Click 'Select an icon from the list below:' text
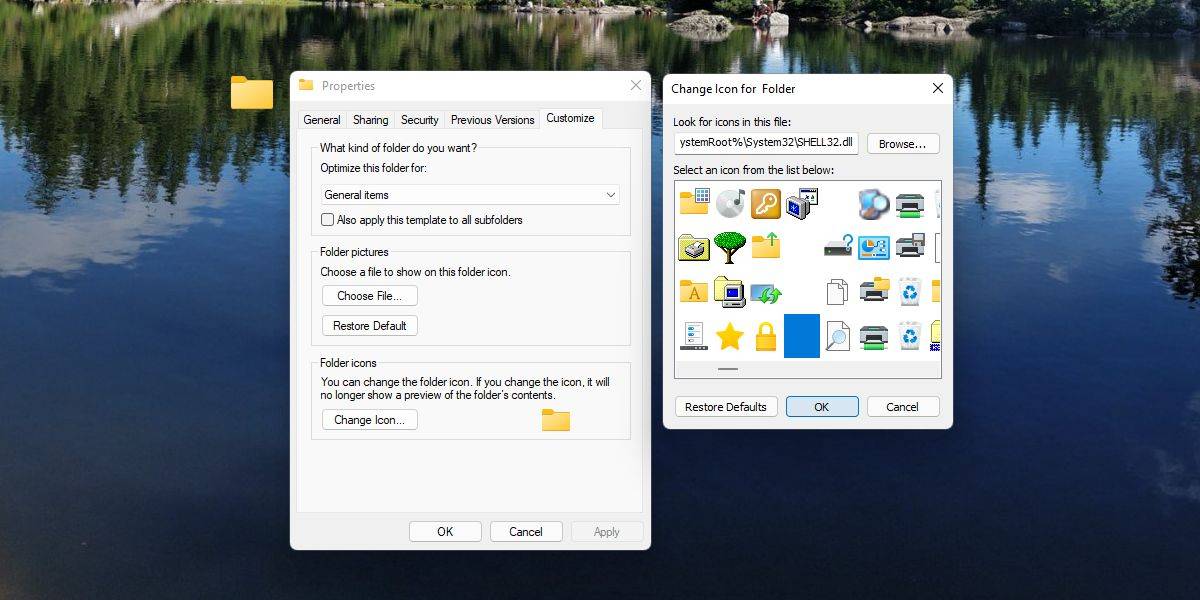This screenshot has height=600, width=1200. coord(754,170)
